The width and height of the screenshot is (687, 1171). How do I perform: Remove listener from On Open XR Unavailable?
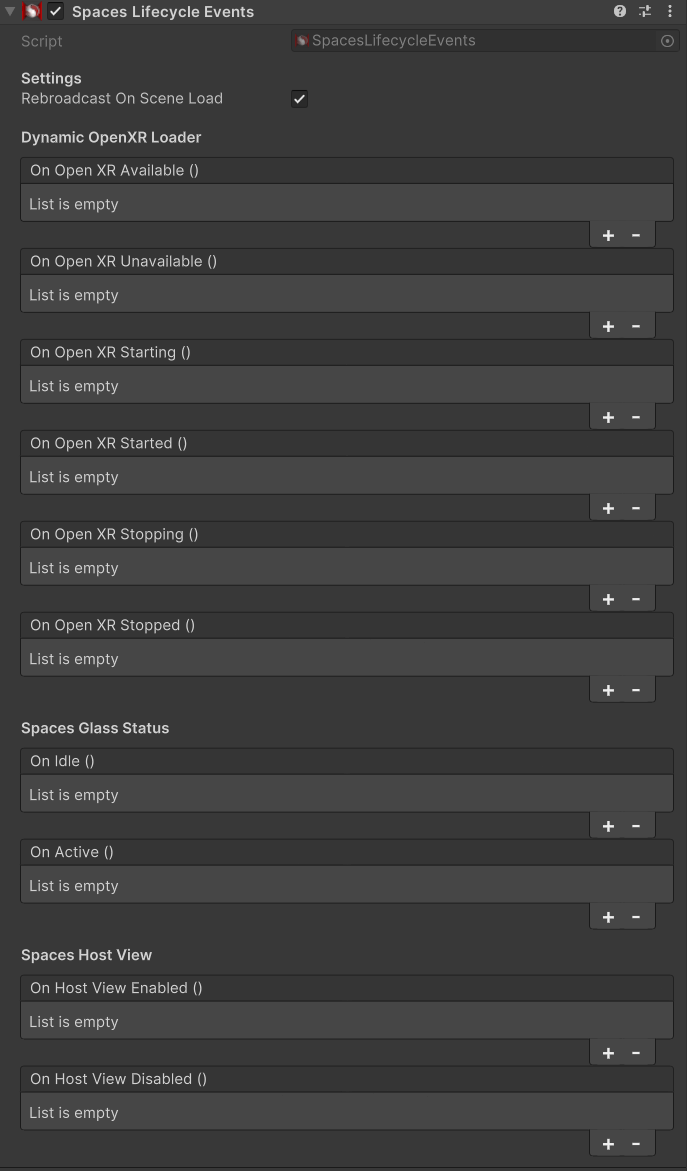[636, 326]
